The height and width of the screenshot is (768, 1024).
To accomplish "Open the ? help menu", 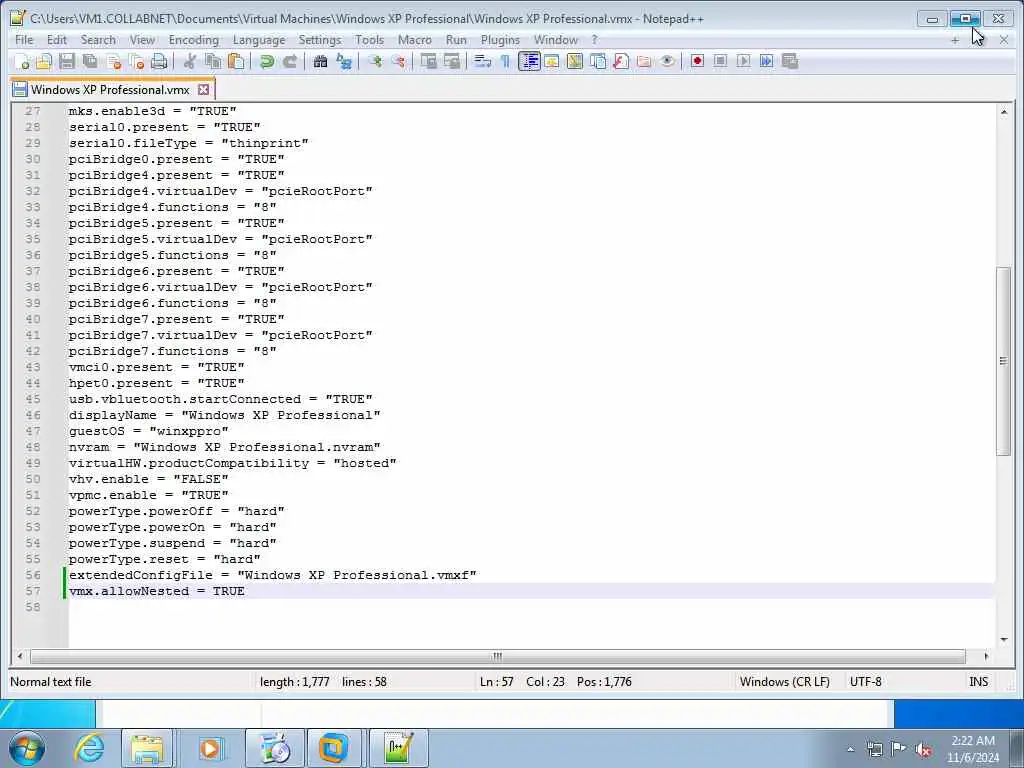I will click(x=594, y=40).
